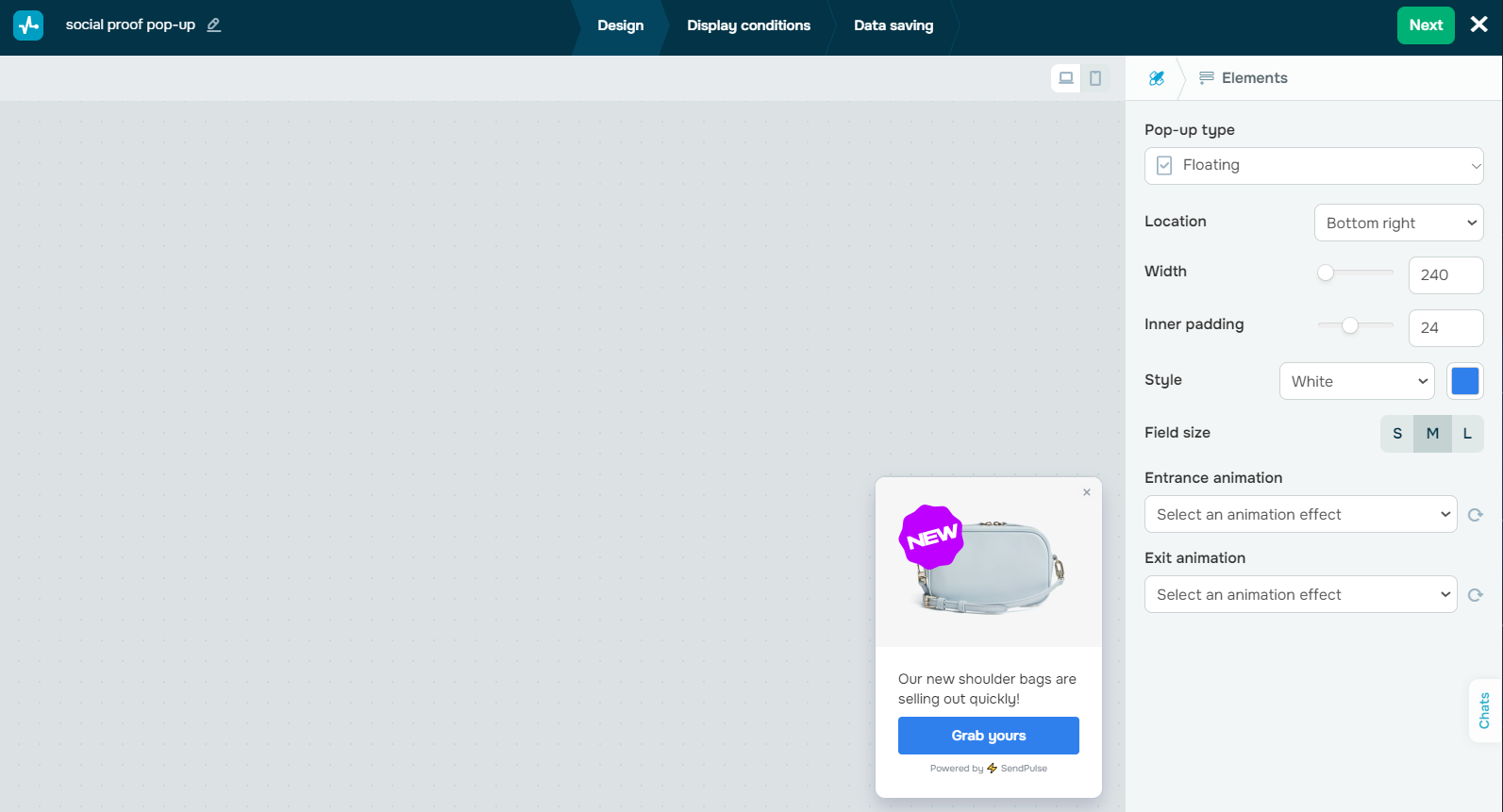
Task: Open the Design step tab
Action: 621,25
